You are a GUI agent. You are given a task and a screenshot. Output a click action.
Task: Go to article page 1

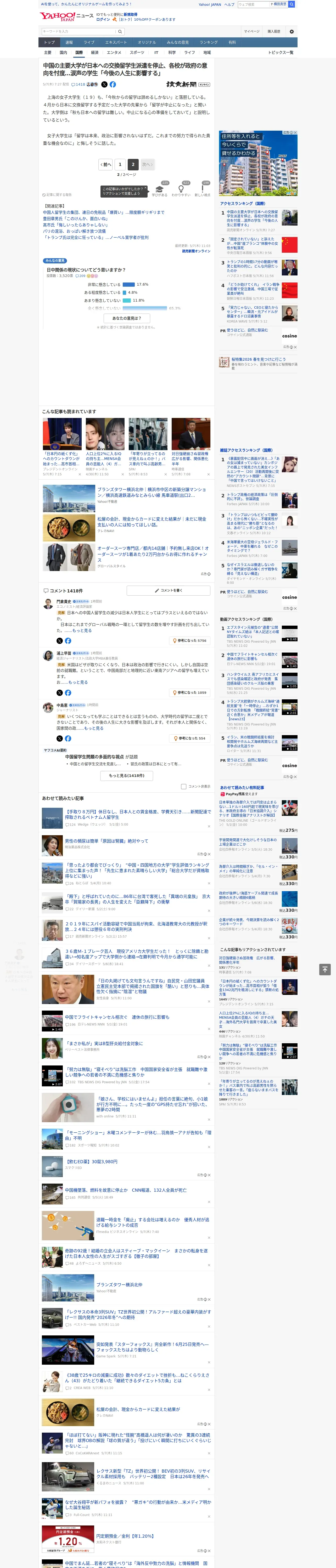[120, 164]
